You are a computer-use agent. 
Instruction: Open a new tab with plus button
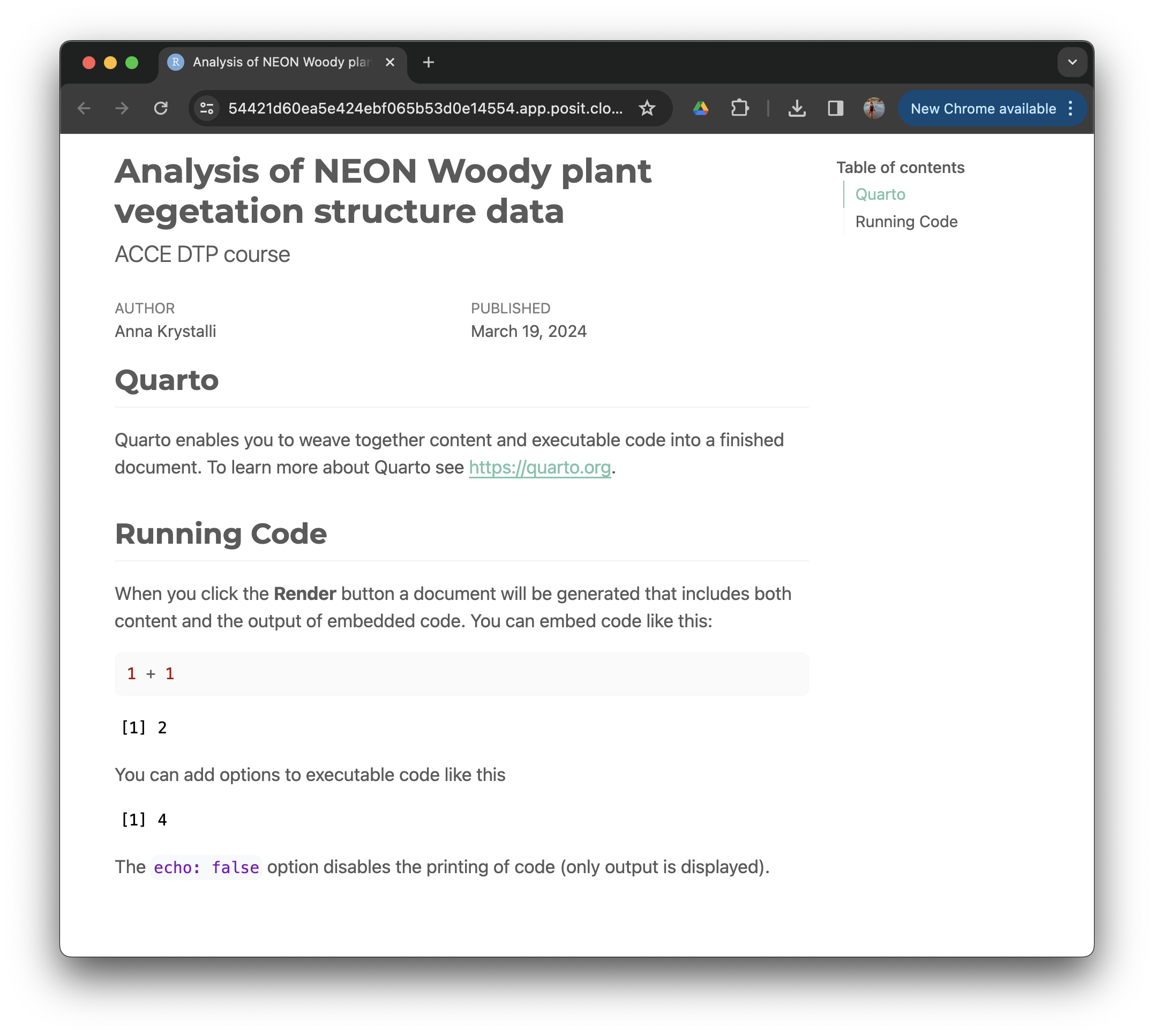[x=429, y=62]
